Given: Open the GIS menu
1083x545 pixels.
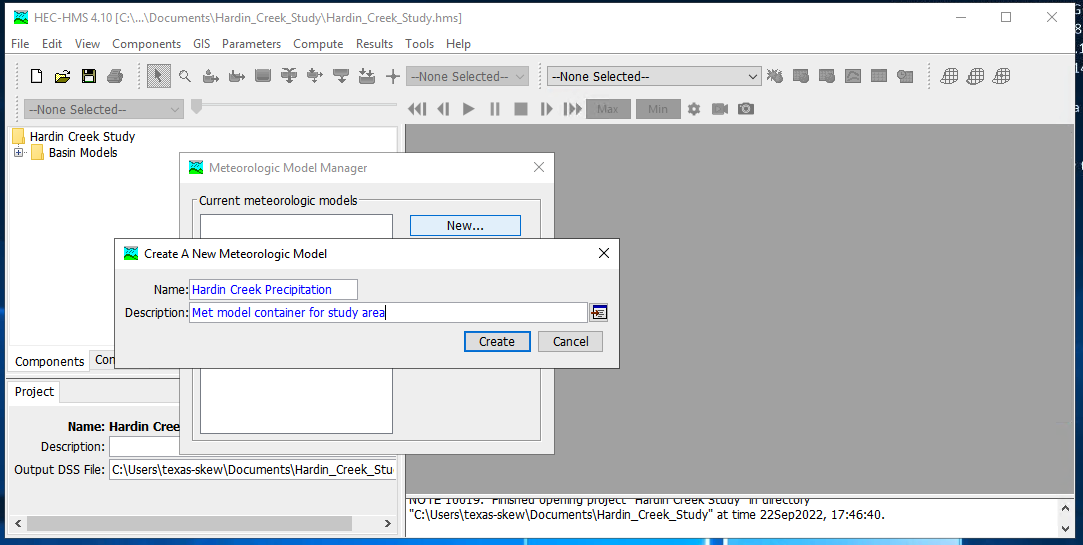Looking at the screenshot, I should (202, 44).
